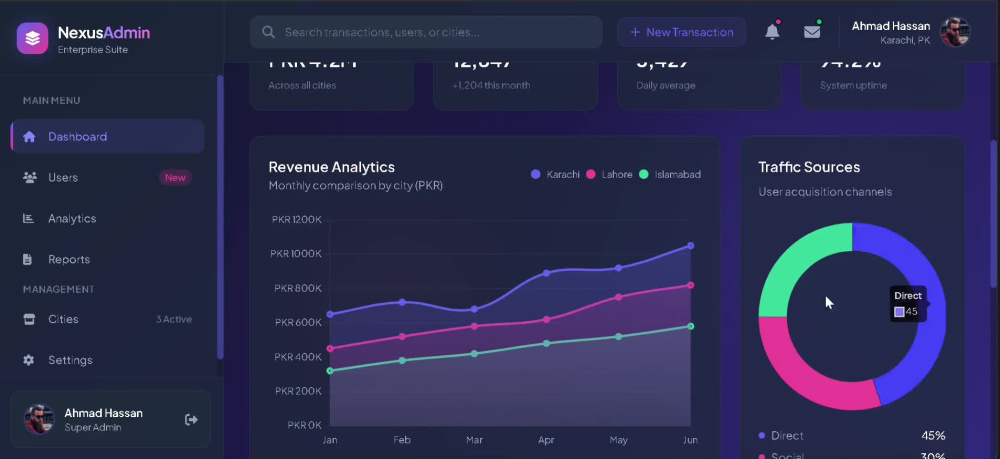1000x459 pixels.
Task: Click the Users group icon
Action: (29, 177)
